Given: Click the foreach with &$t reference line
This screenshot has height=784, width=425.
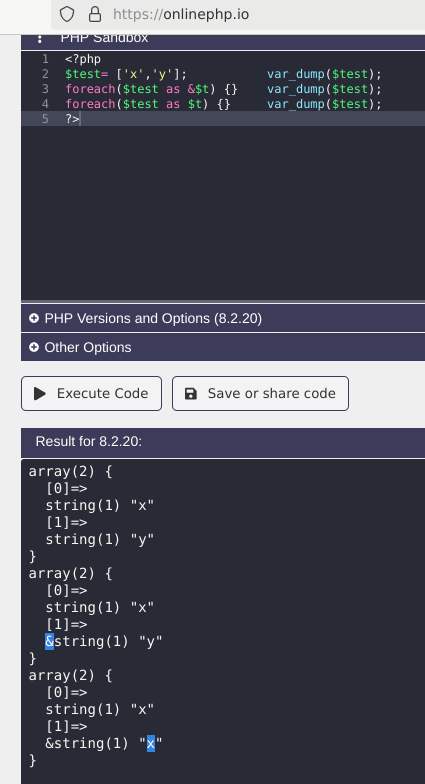Looking at the screenshot, I should point(152,89).
